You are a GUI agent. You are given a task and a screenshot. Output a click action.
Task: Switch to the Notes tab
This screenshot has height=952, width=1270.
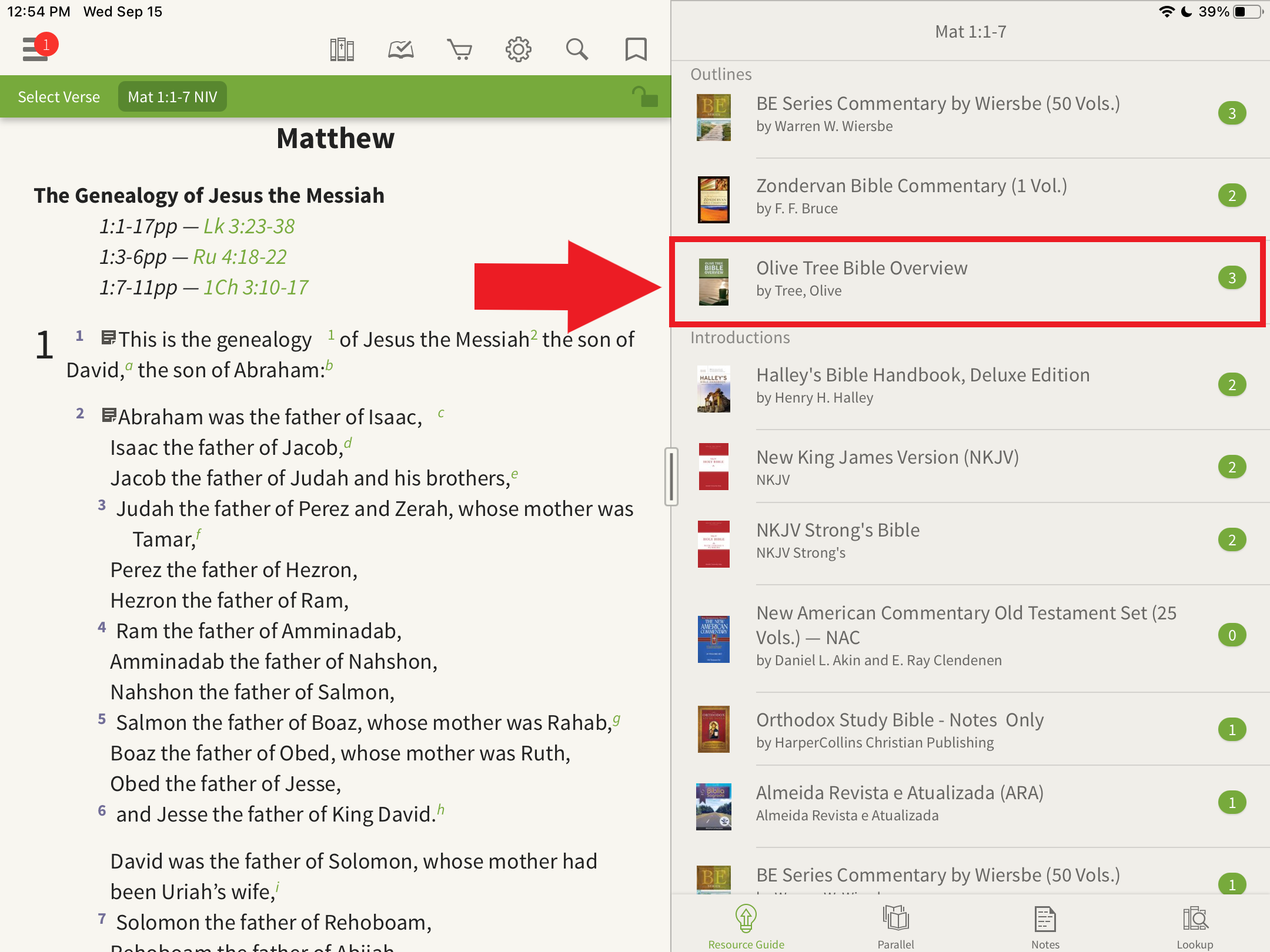coord(1045,927)
